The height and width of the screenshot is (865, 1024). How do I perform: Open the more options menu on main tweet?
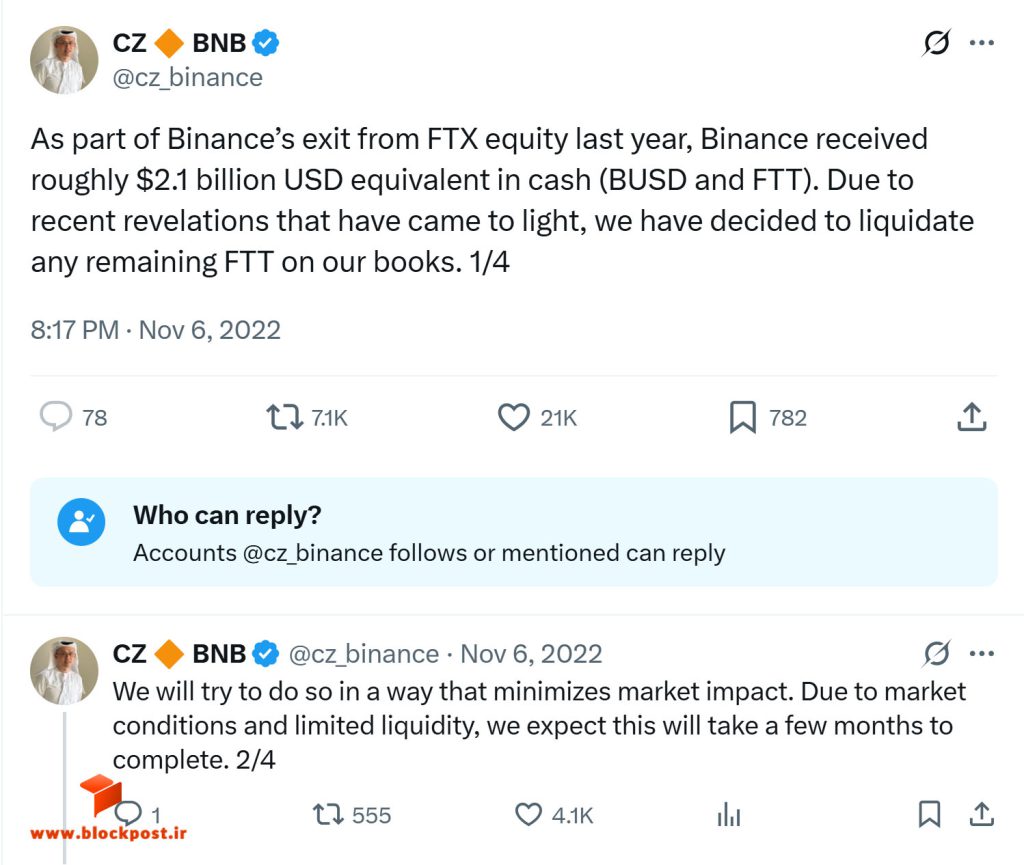click(x=982, y=43)
